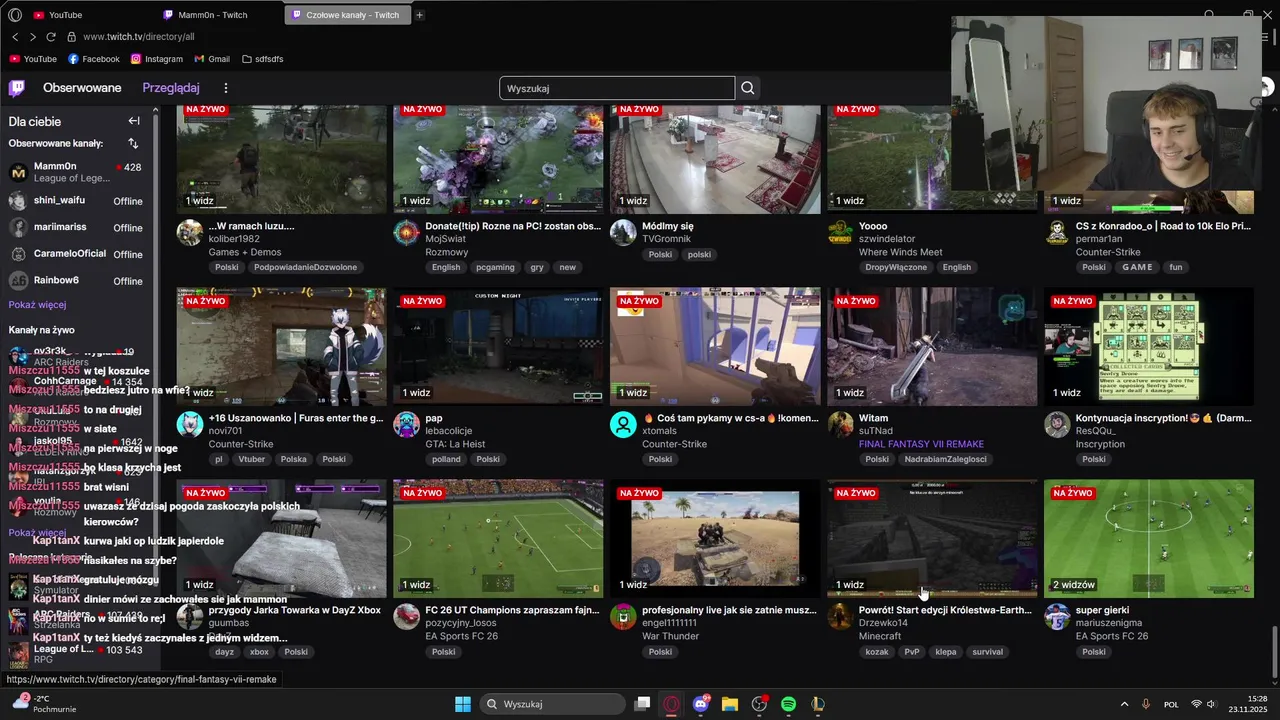Click mariuszenigma channel avatar
Screen dimensions: 1280x720
1057,617
